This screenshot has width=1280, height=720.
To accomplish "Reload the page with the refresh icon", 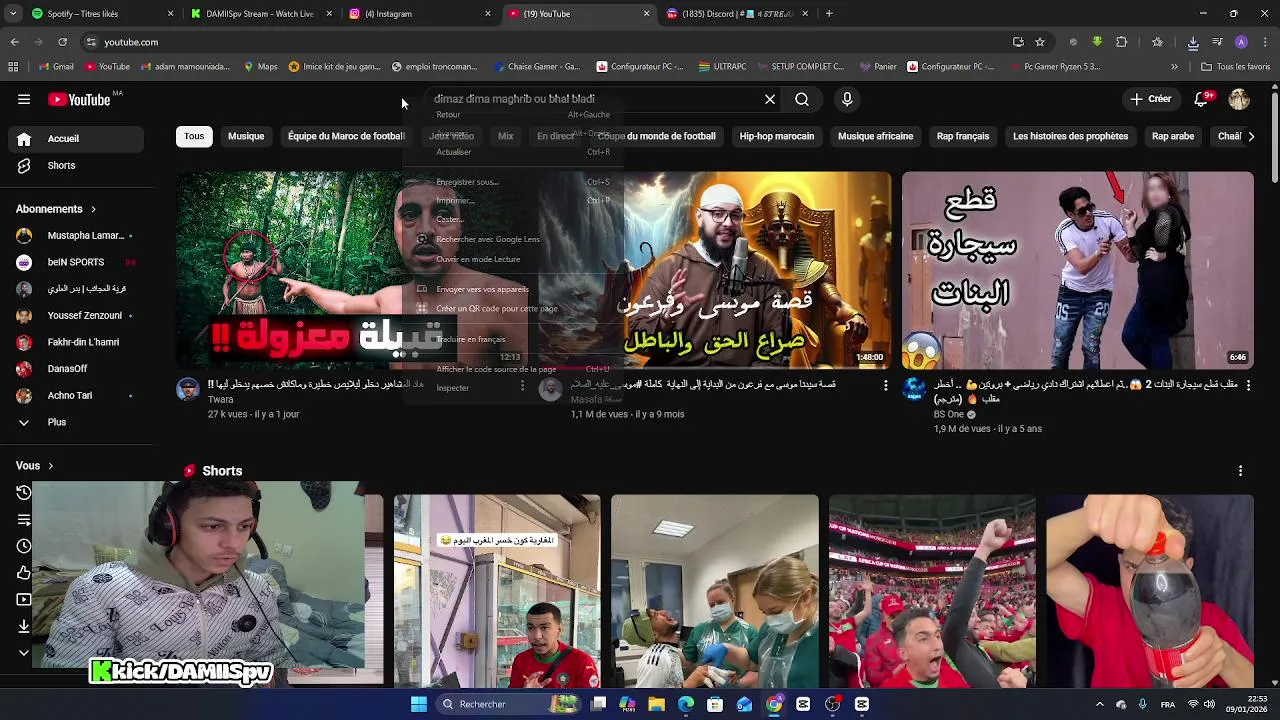I will pos(62,42).
